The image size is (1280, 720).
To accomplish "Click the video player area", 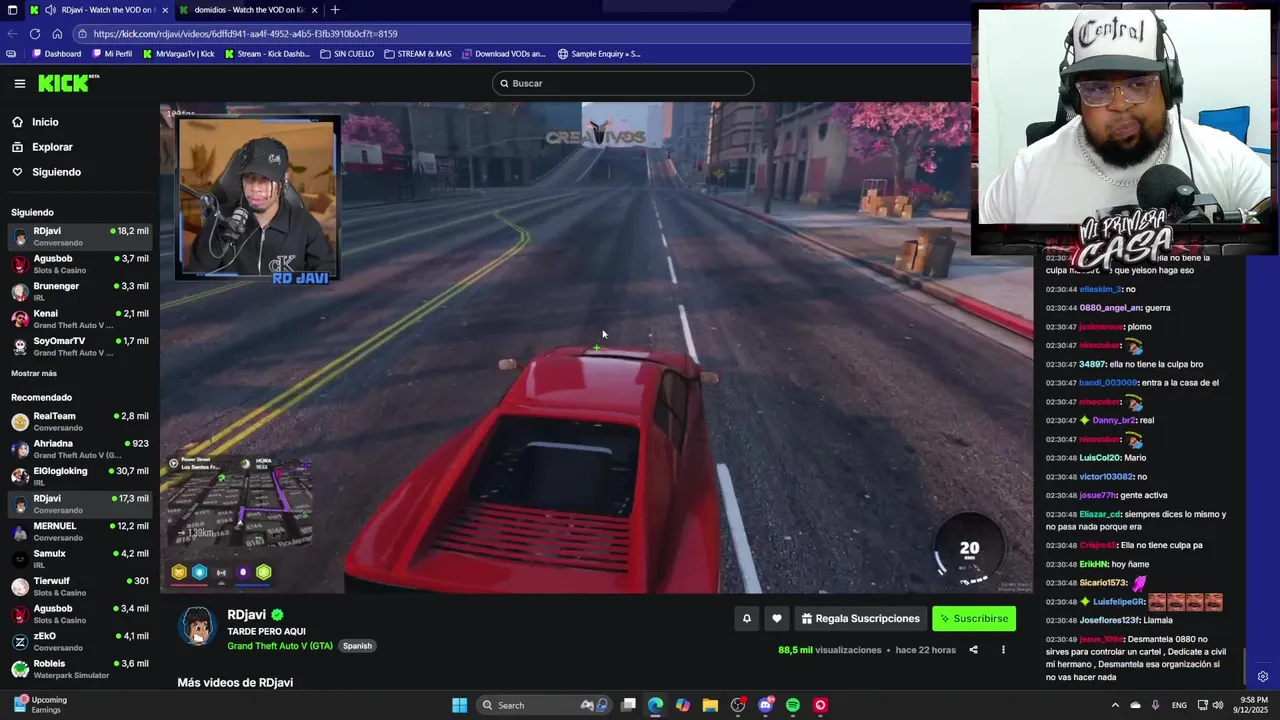I will point(596,348).
